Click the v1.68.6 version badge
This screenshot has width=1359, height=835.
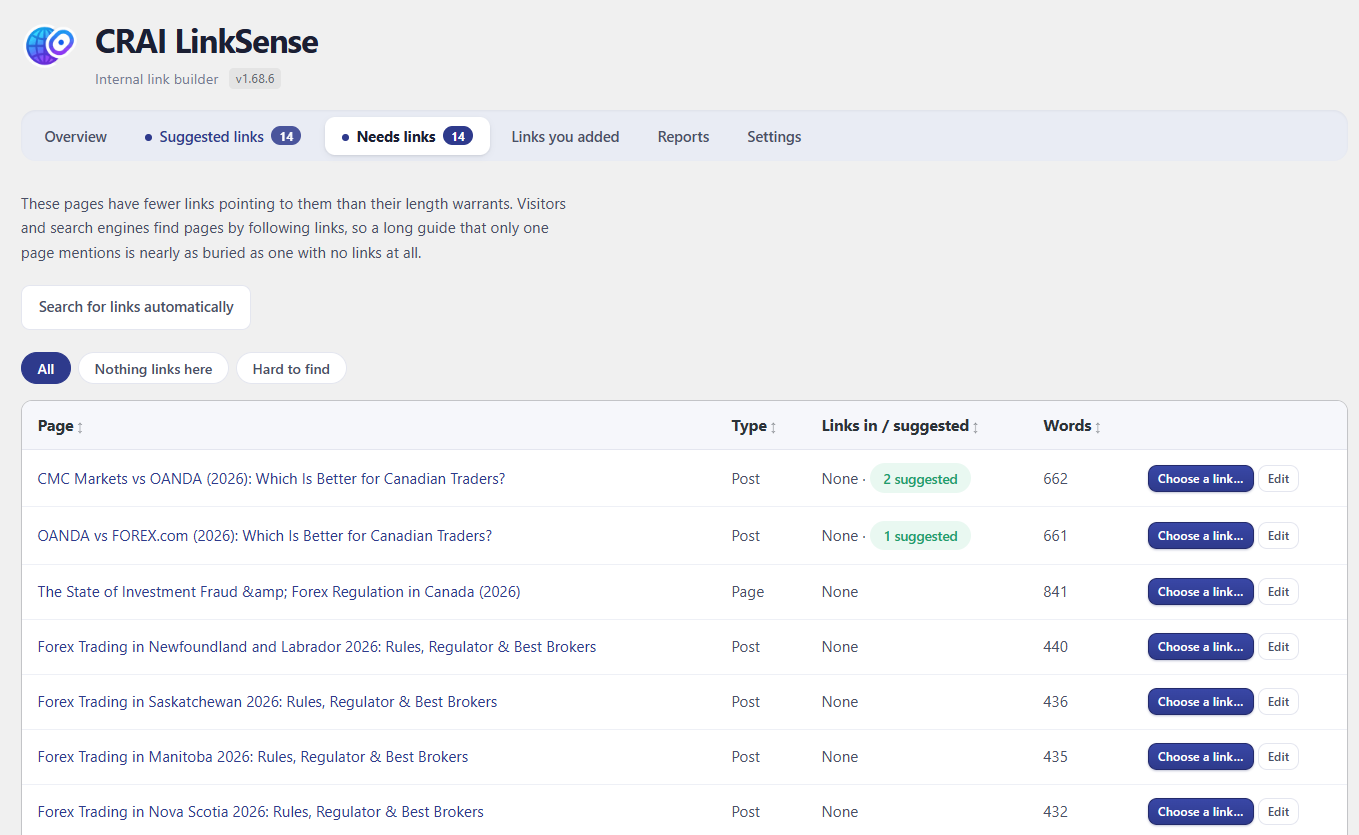[255, 79]
